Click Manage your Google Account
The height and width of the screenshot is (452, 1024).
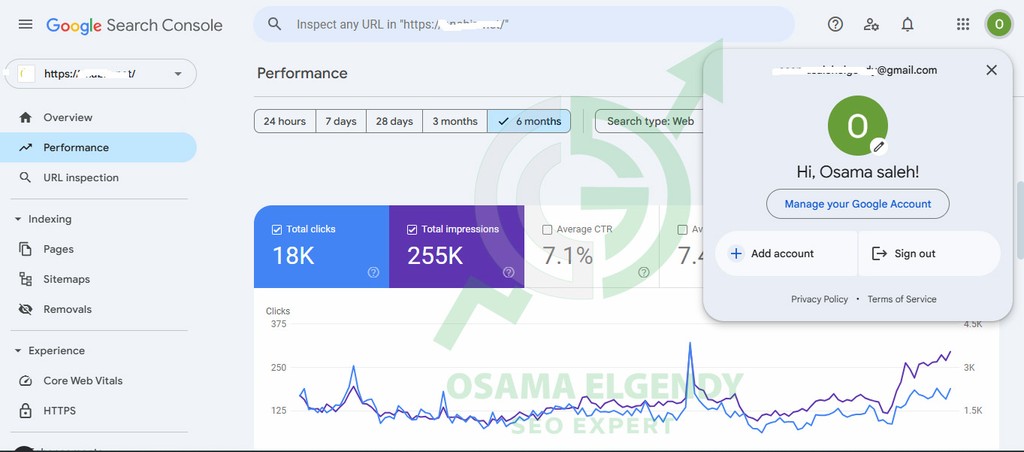click(x=857, y=204)
